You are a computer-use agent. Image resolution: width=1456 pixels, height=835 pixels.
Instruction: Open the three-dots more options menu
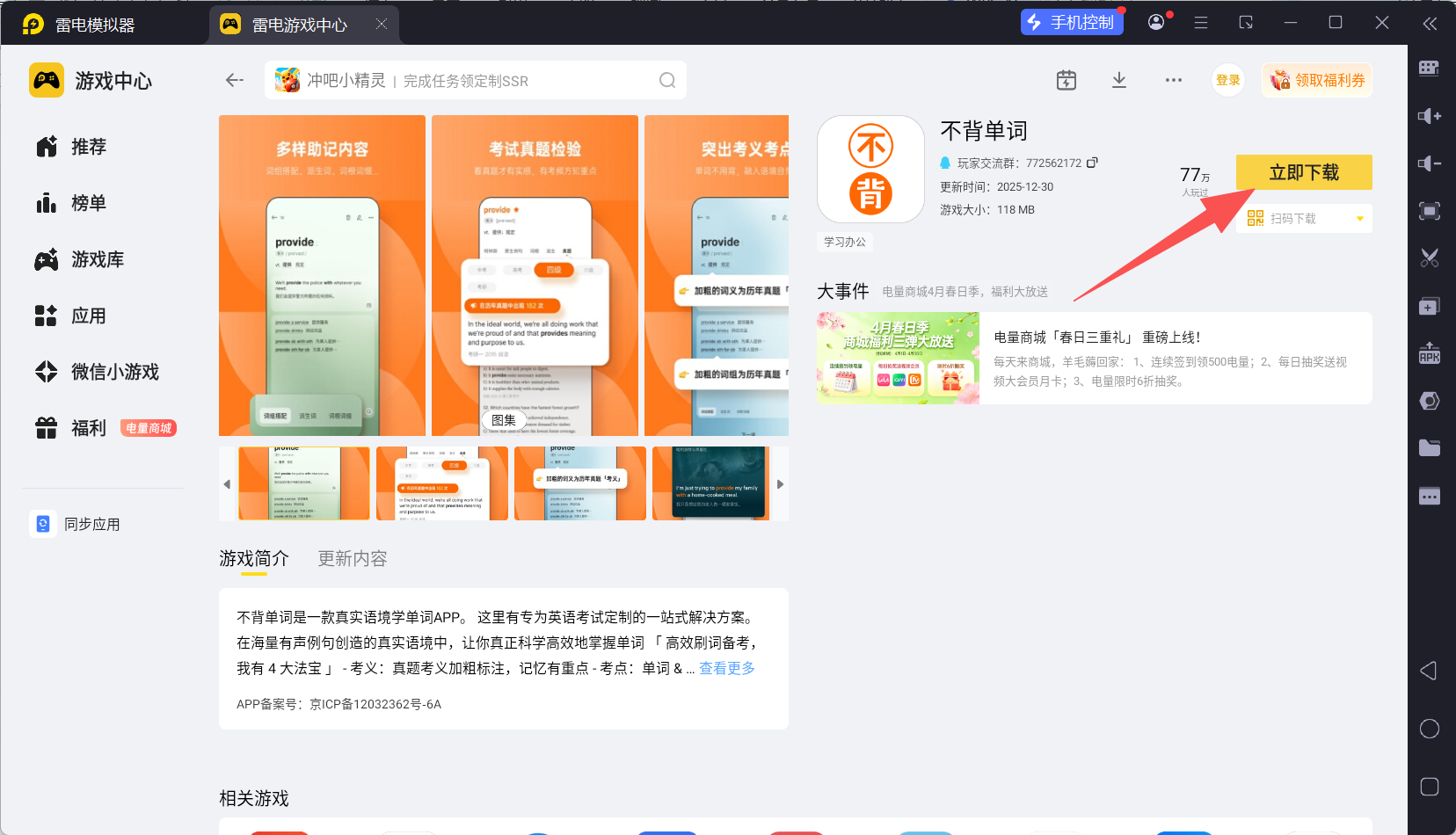pyautogui.click(x=1173, y=80)
